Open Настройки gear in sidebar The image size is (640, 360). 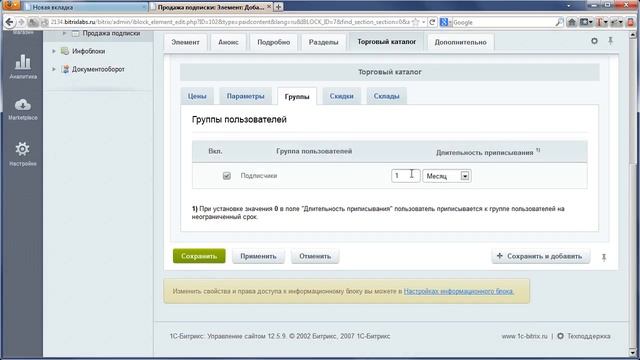coord(23,154)
